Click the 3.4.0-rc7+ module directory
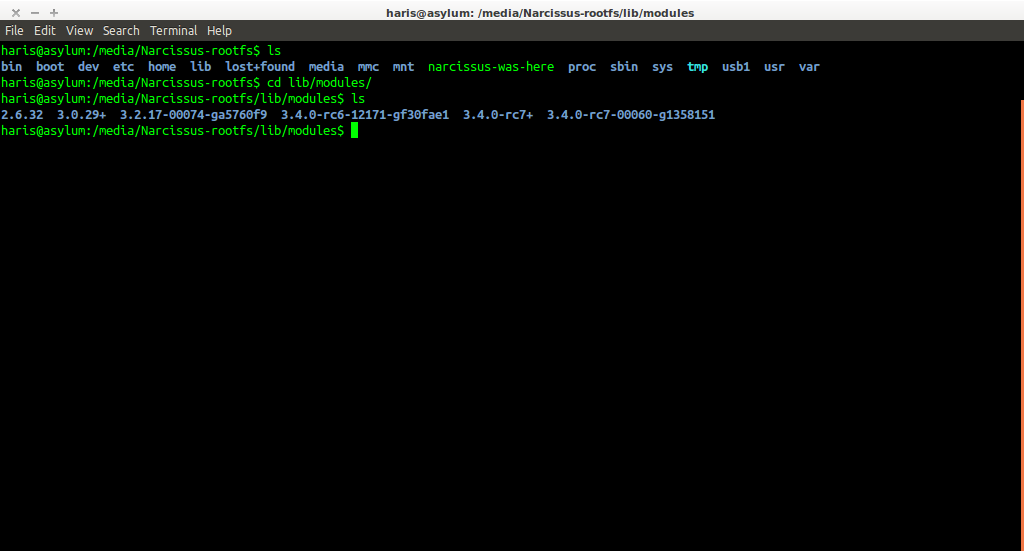This screenshot has width=1024, height=551. [x=497, y=115]
